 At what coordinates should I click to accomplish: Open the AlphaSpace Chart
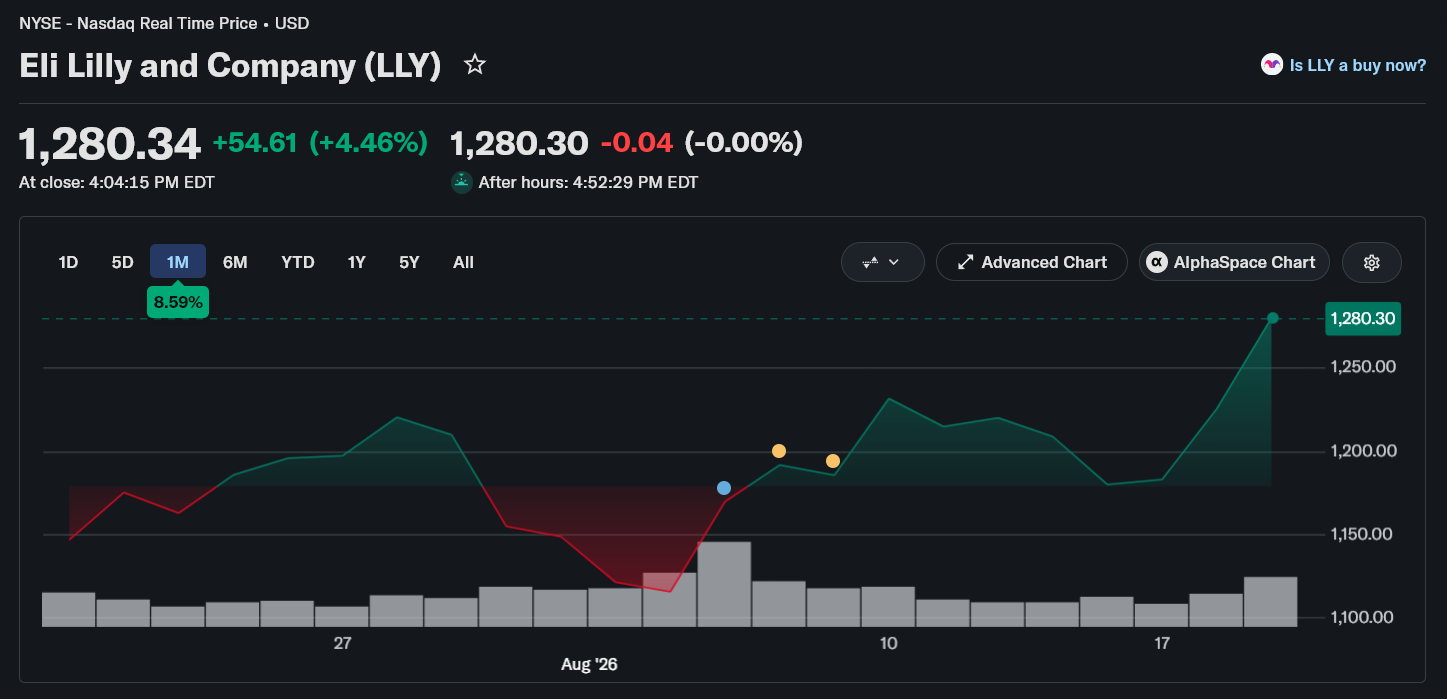point(1234,263)
